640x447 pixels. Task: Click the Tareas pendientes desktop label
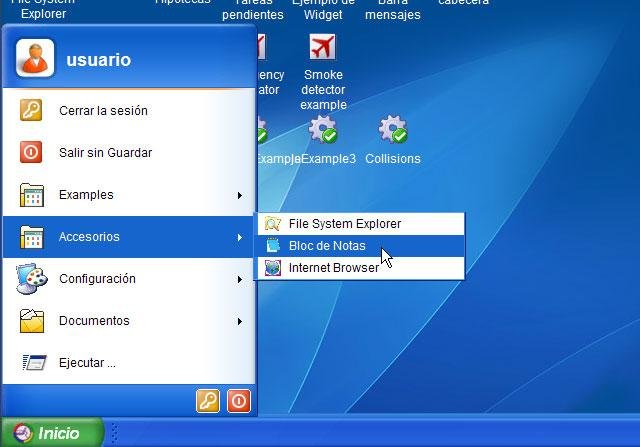[x=253, y=9]
